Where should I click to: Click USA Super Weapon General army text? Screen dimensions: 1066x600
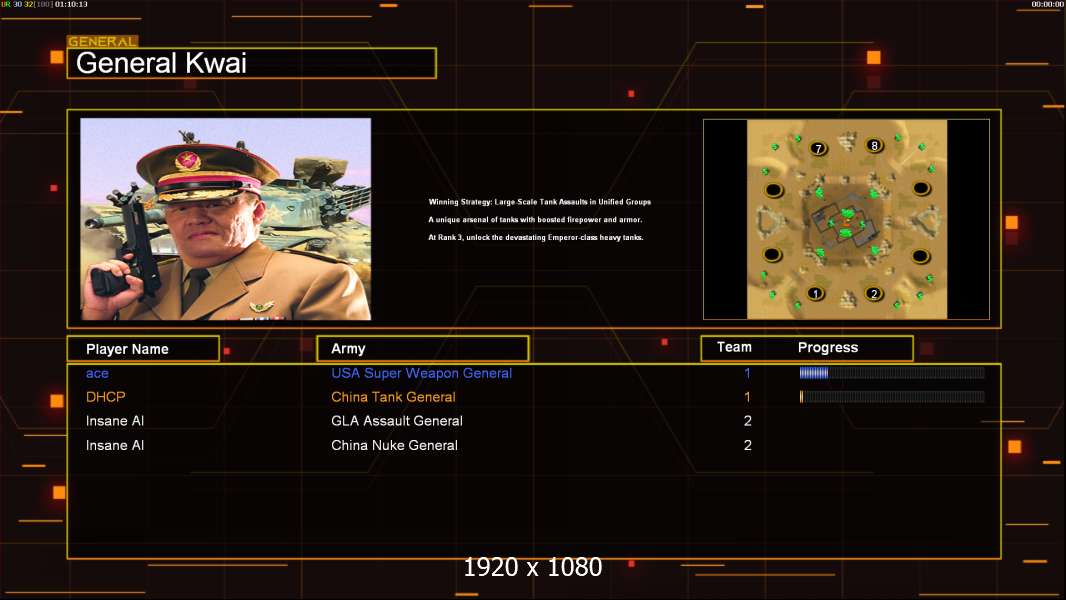[x=422, y=373]
